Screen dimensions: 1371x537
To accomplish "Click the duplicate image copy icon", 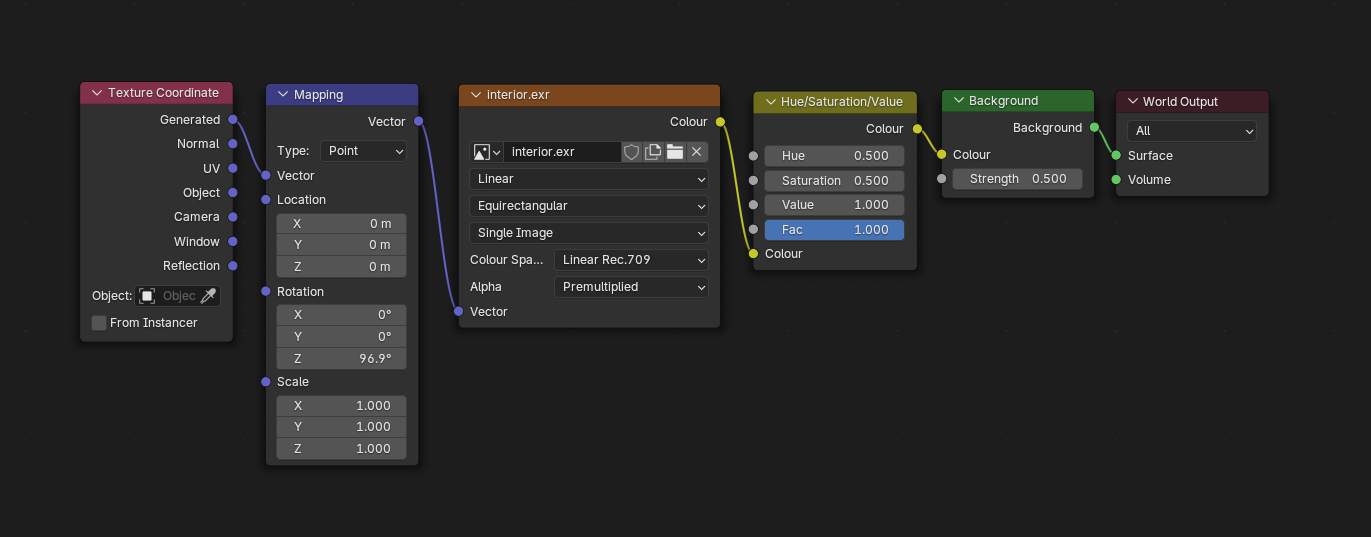I will pyautogui.click(x=653, y=152).
